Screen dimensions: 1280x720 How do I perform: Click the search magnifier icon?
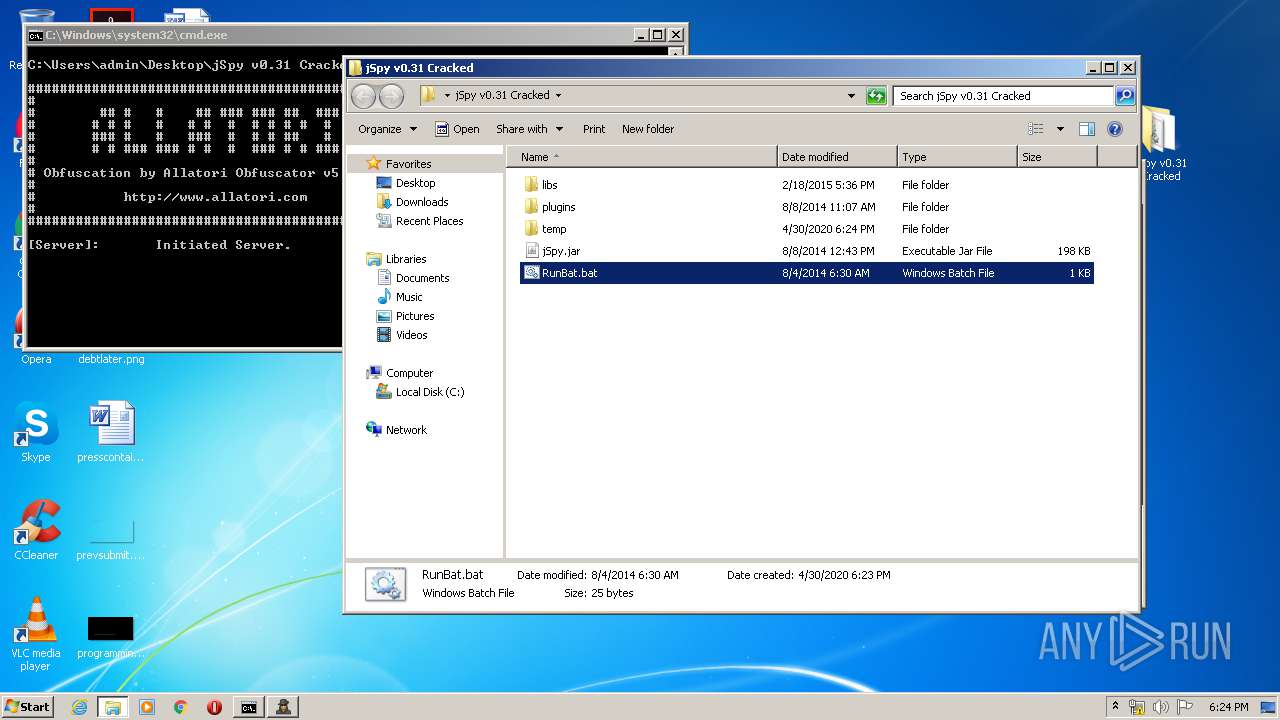[x=1125, y=96]
